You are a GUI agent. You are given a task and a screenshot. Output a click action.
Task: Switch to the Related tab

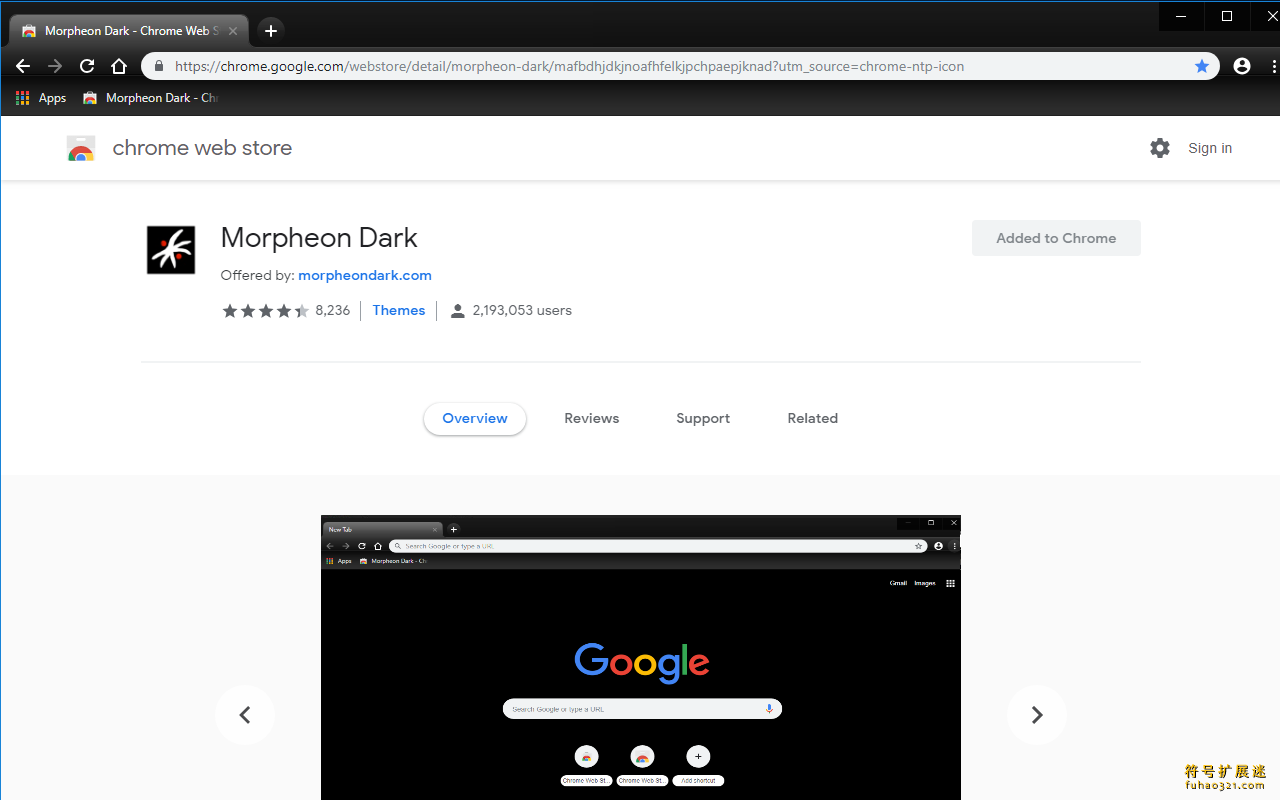point(813,419)
